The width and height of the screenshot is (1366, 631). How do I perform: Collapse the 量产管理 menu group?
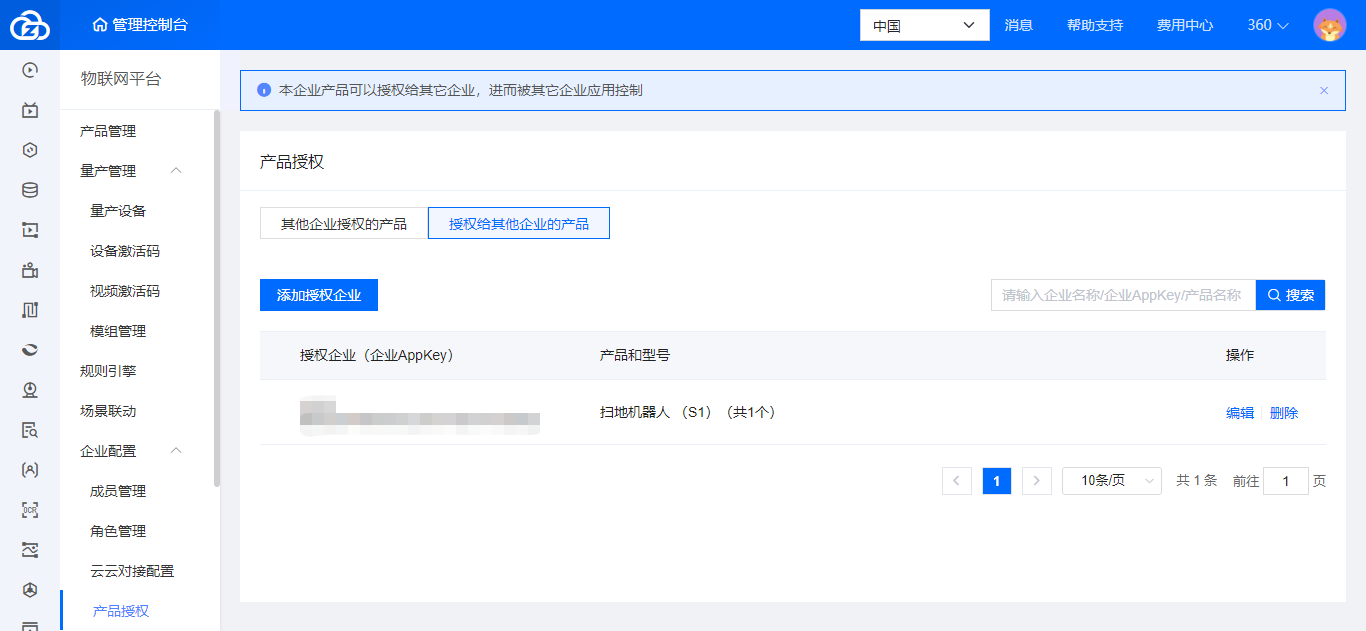point(176,171)
